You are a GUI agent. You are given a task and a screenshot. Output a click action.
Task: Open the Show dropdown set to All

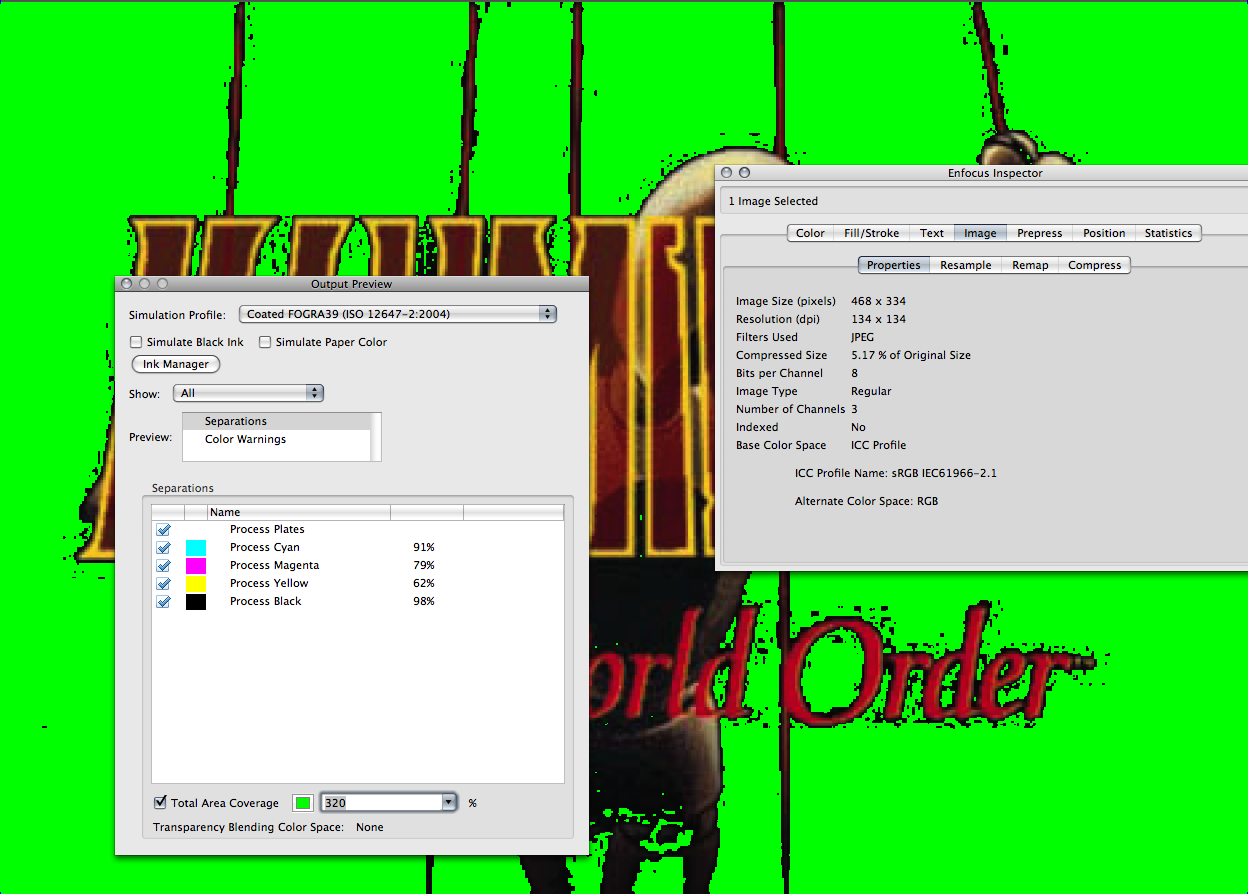pyautogui.click(x=248, y=393)
